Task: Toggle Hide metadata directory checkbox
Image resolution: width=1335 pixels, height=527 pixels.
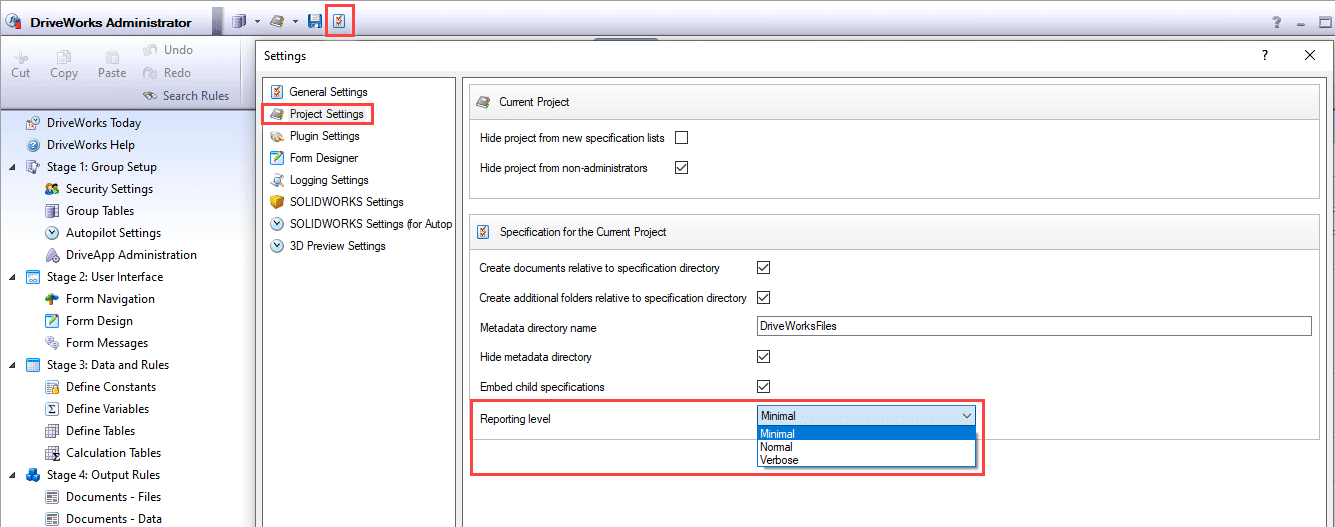Action: [763, 357]
